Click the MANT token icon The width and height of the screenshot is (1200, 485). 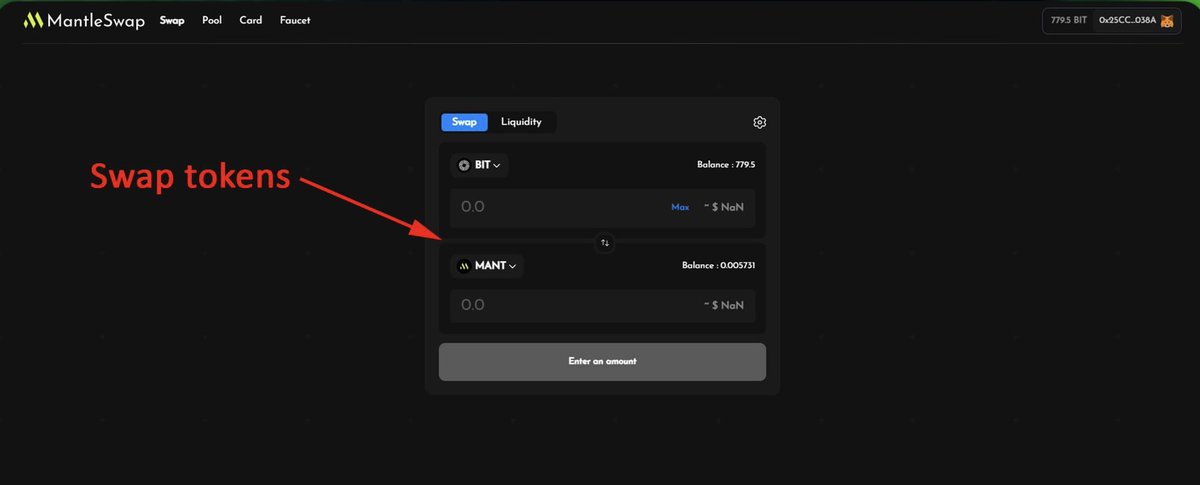[x=464, y=266]
